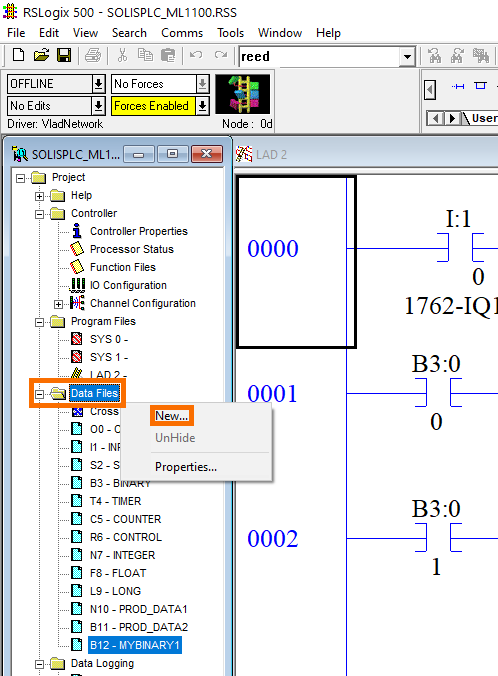The height and width of the screenshot is (676, 498).
Task: Open the L9 - LONG data file
Action: click(116, 592)
